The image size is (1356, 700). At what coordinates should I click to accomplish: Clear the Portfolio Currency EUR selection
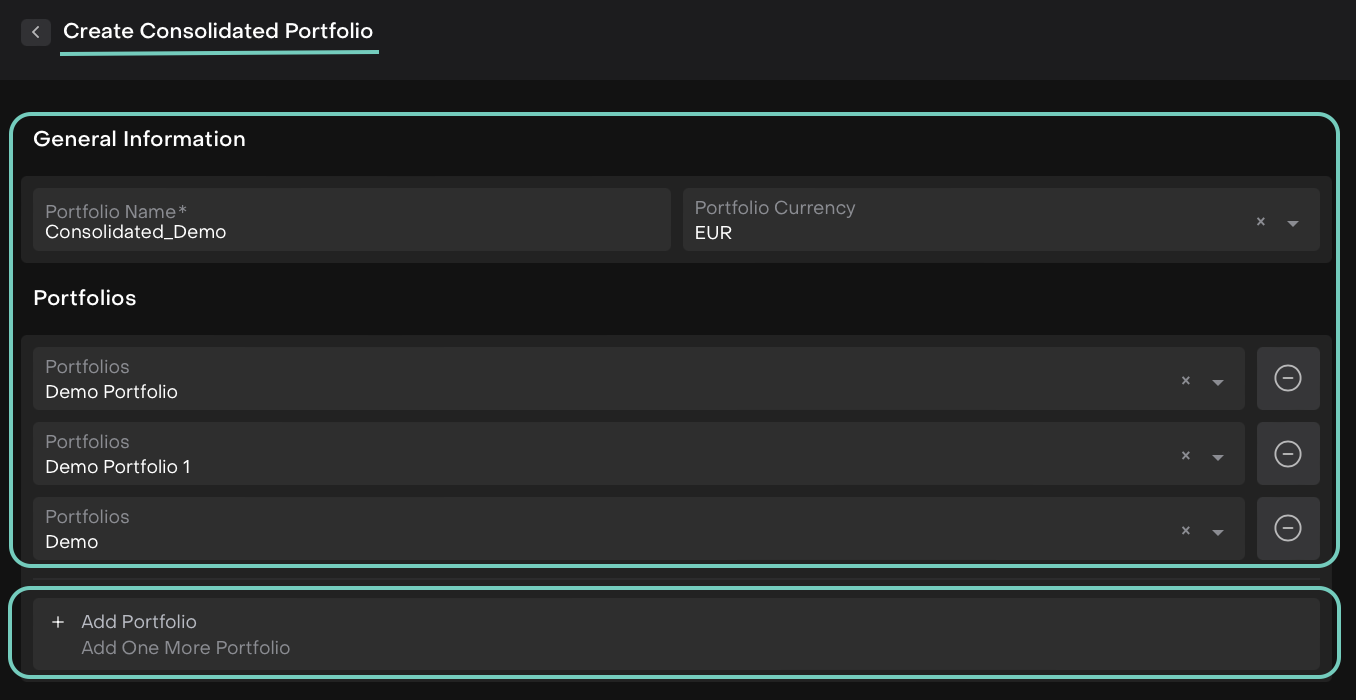coord(1261,222)
